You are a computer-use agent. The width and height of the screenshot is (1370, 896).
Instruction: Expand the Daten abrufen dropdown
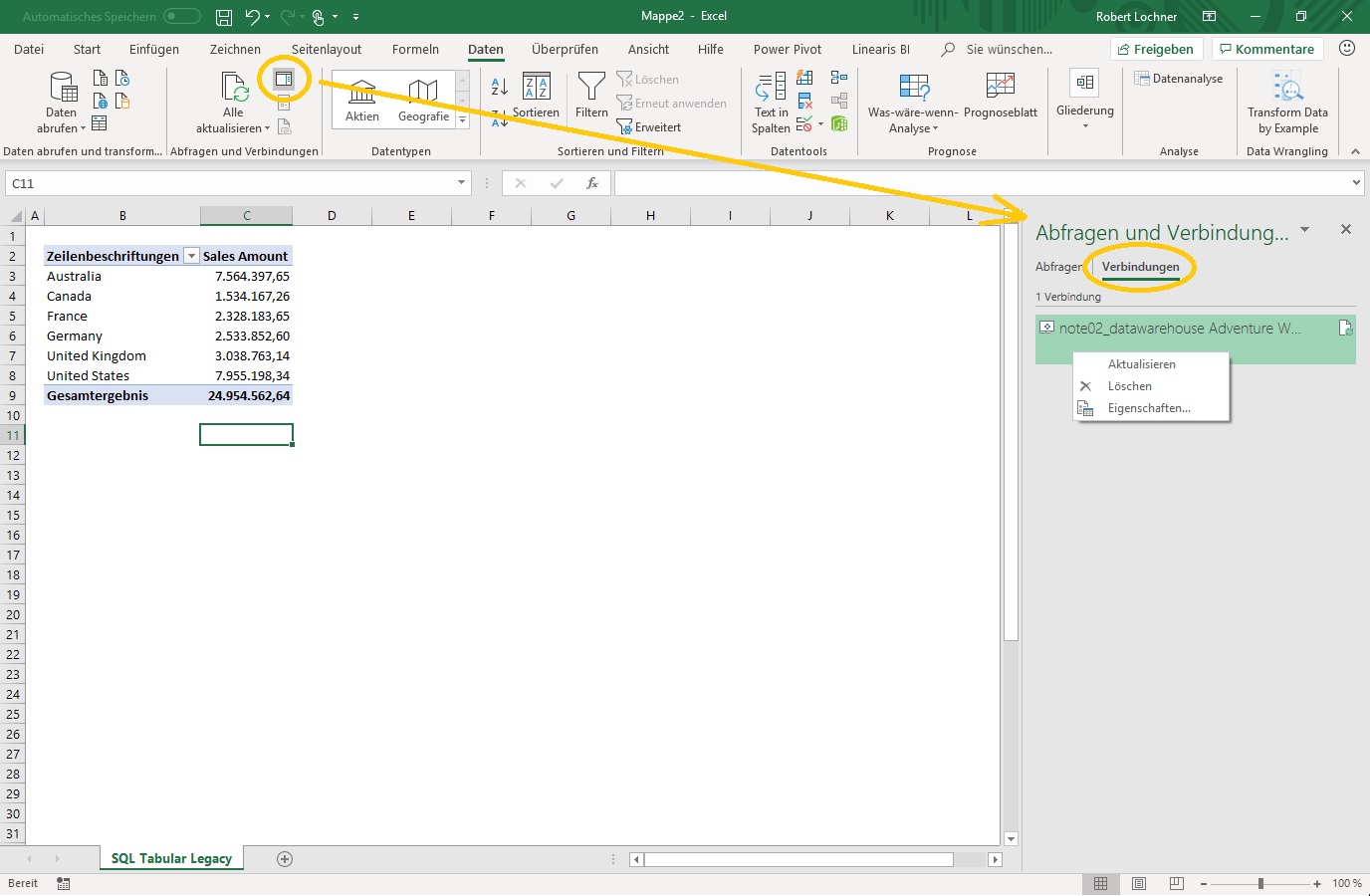61,100
